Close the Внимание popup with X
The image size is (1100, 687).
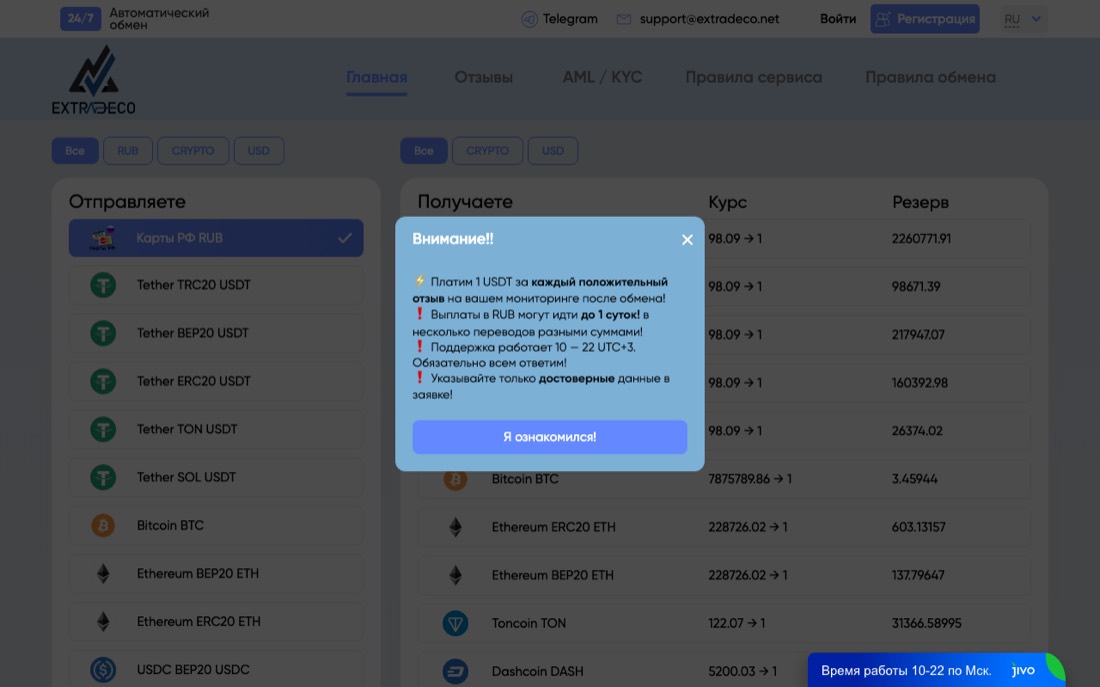pos(688,240)
